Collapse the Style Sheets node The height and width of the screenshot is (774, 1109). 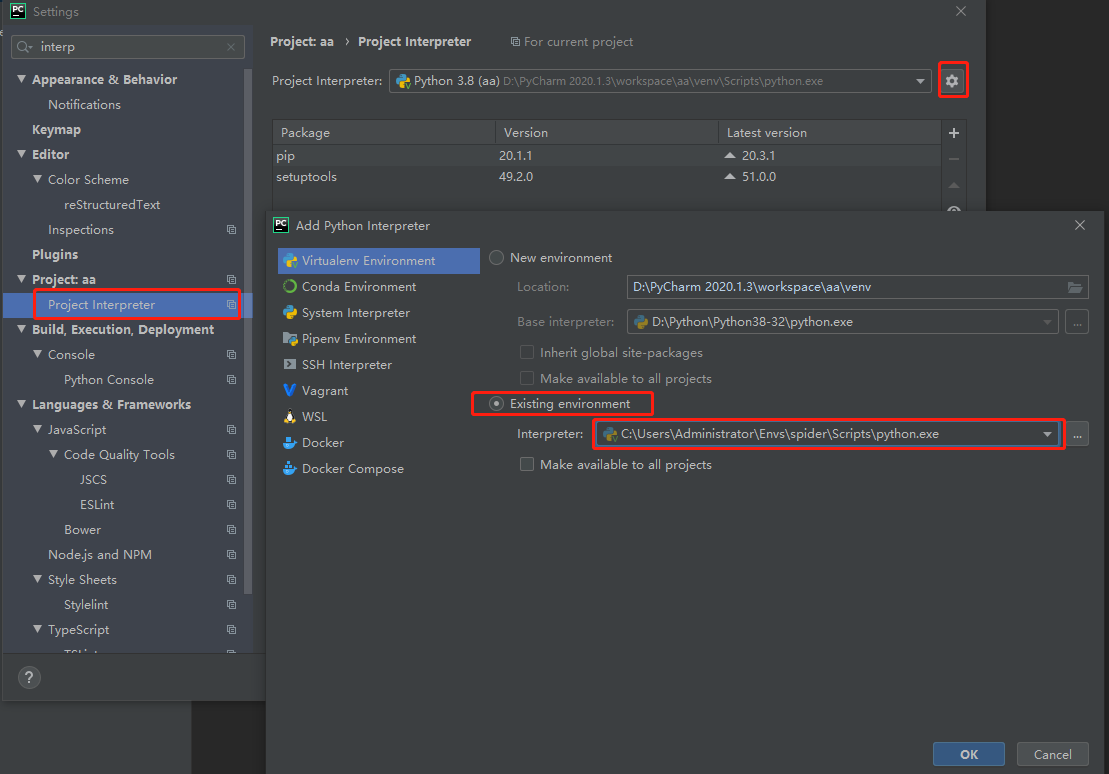37,579
